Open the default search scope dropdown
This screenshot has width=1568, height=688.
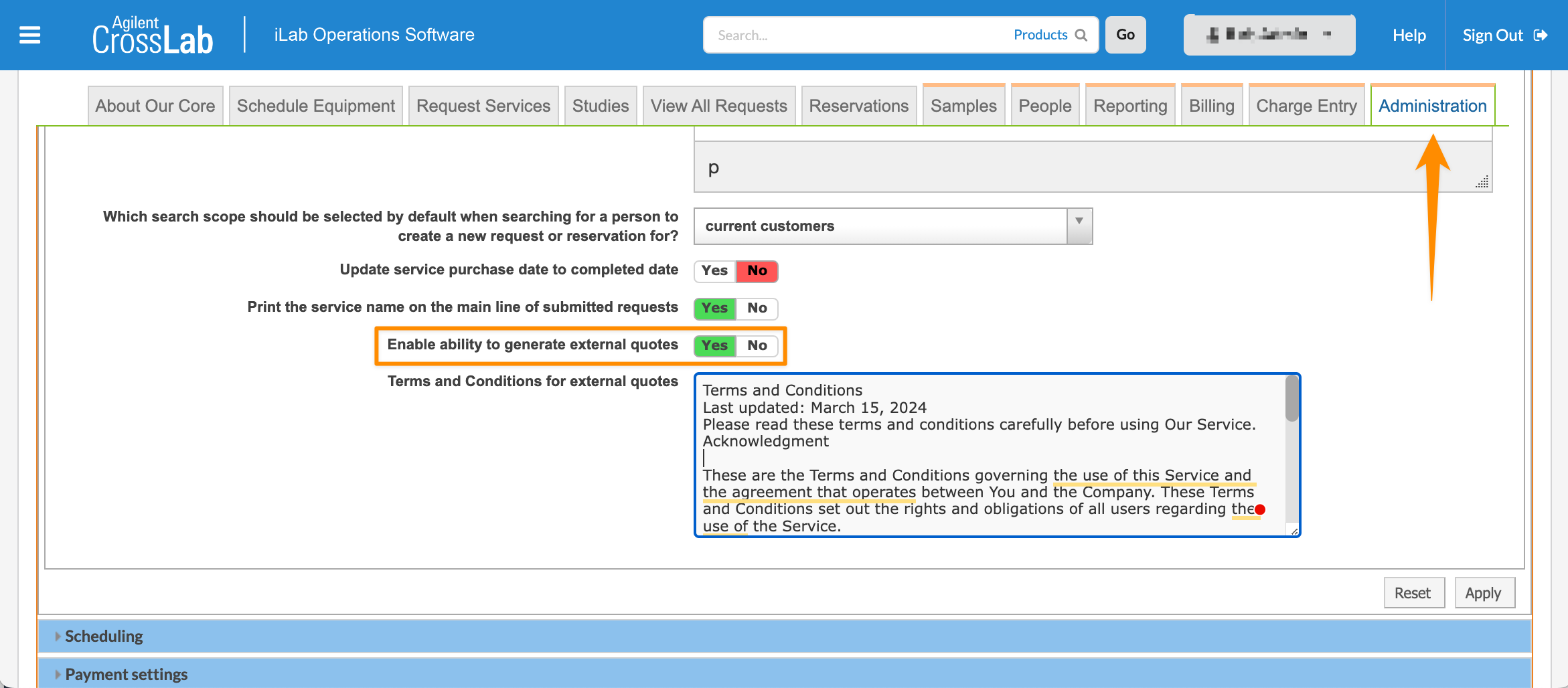tap(892, 226)
